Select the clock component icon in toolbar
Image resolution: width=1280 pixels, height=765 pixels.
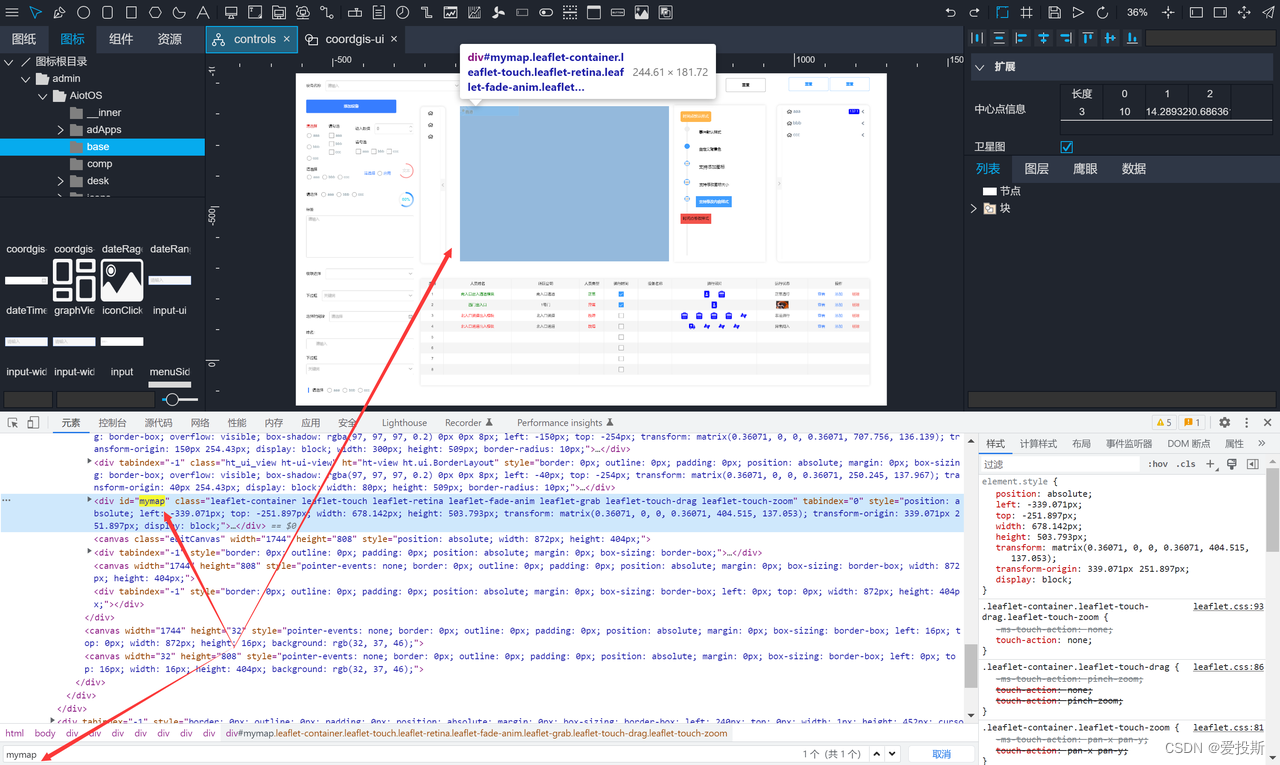point(402,13)
